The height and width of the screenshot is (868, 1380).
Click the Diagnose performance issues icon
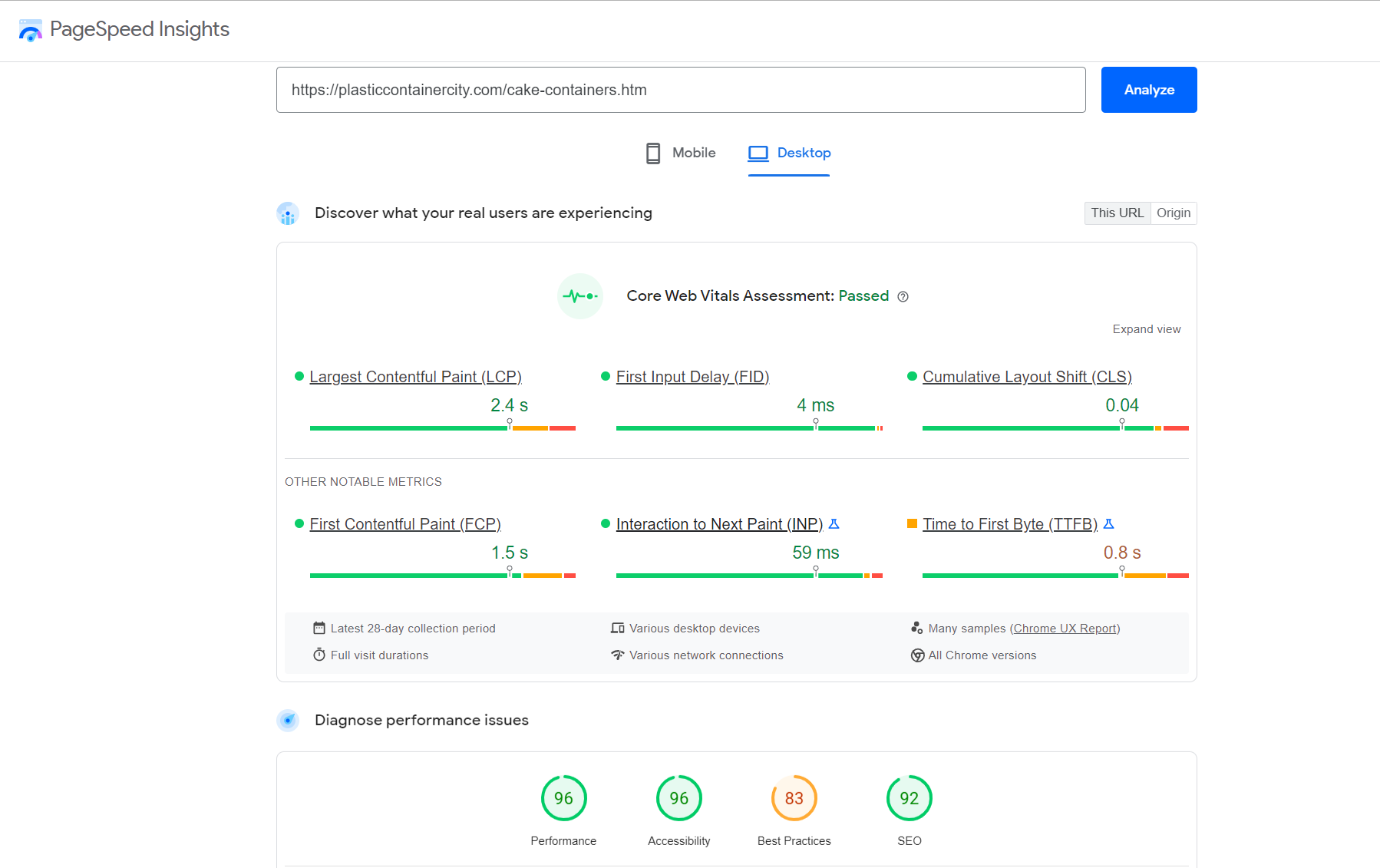pos(288,721)
